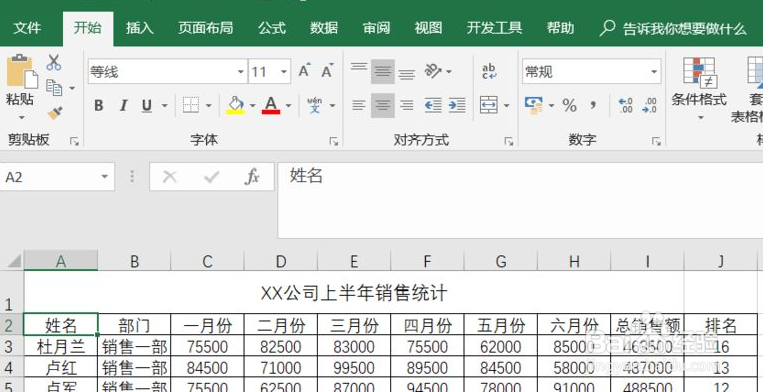Click 条件格式 conditional formatting button
The height and width of the screenshot is (392, 763).
[699, 88]
